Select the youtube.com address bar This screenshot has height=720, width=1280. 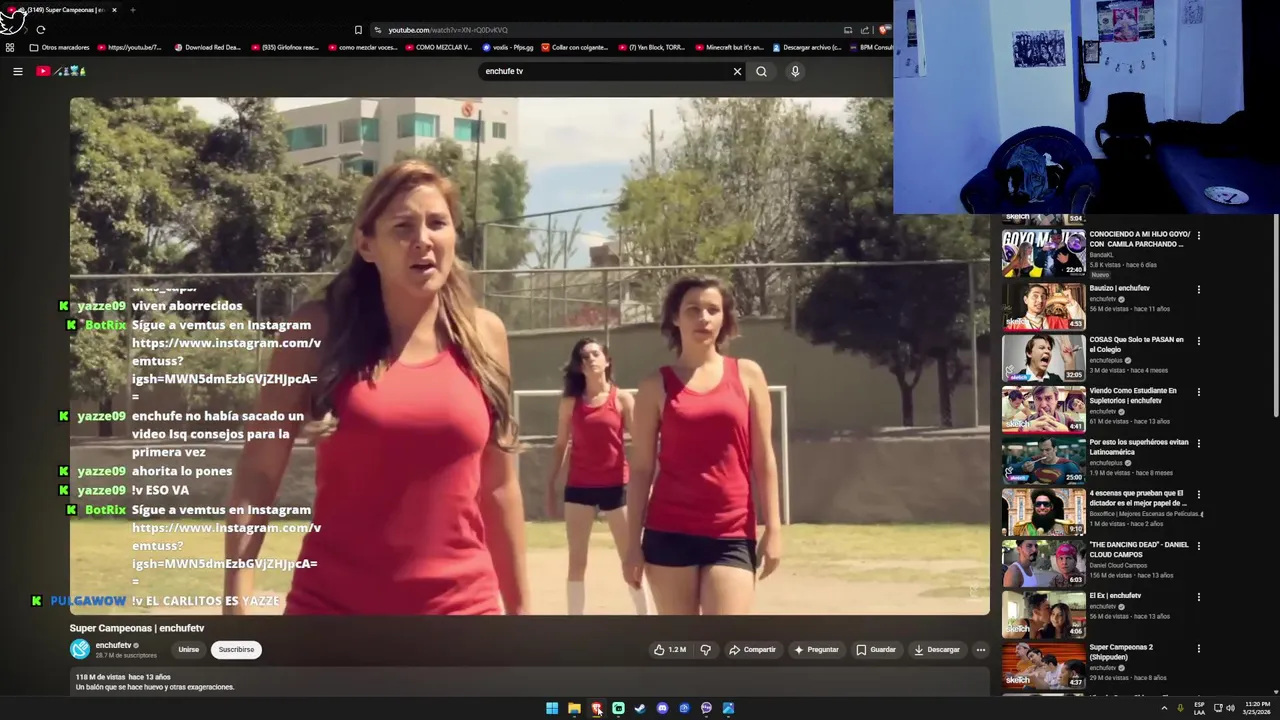click(x=605, y=30)
